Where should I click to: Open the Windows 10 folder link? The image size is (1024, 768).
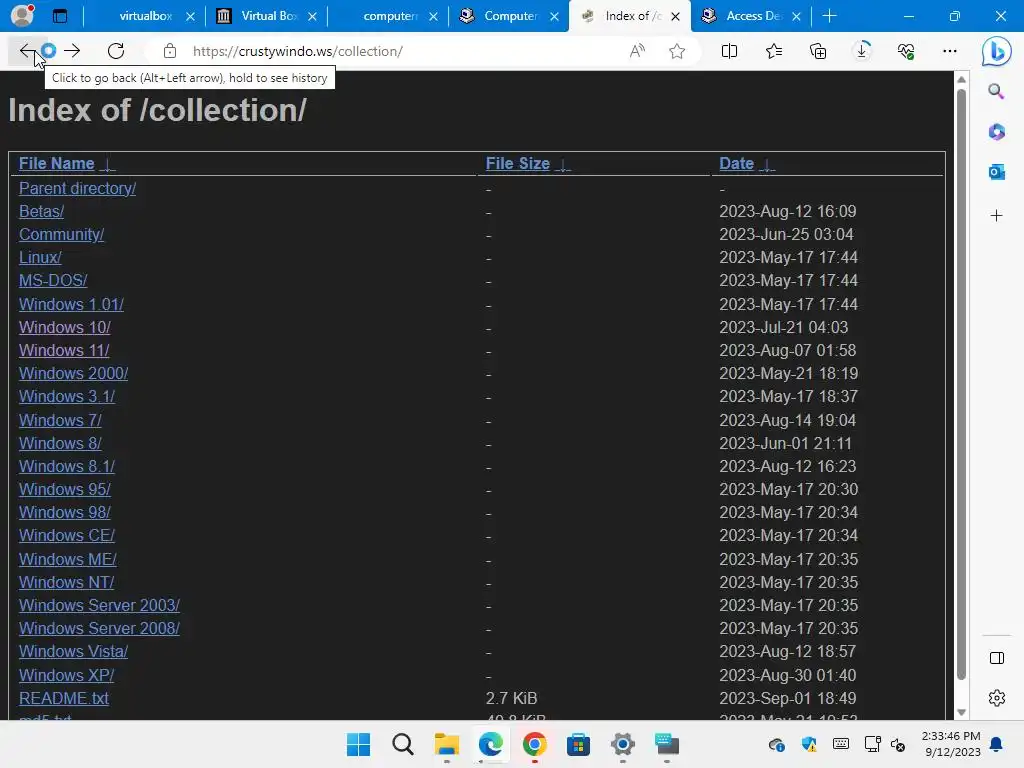click(65, 327)
